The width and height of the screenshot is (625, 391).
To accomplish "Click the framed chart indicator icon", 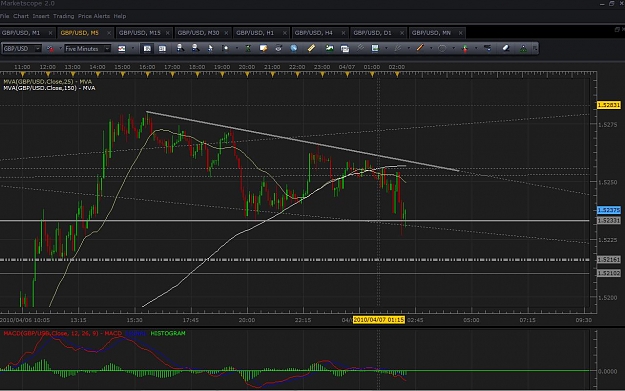I will pyautogui.click(x=375, y=48).
